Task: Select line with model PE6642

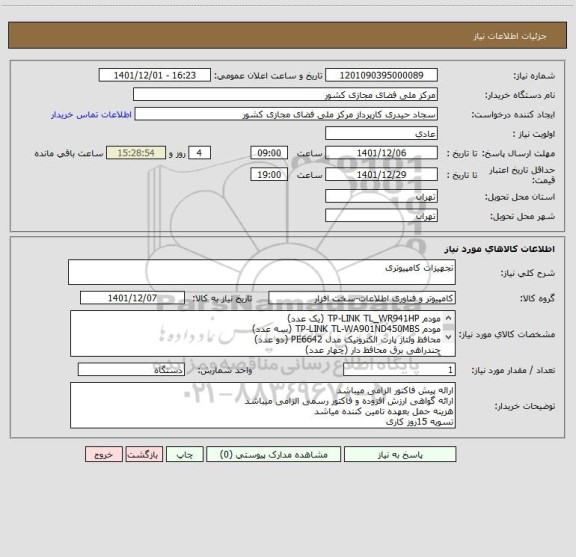Action: pyautogui.click(x=348, y=339)
